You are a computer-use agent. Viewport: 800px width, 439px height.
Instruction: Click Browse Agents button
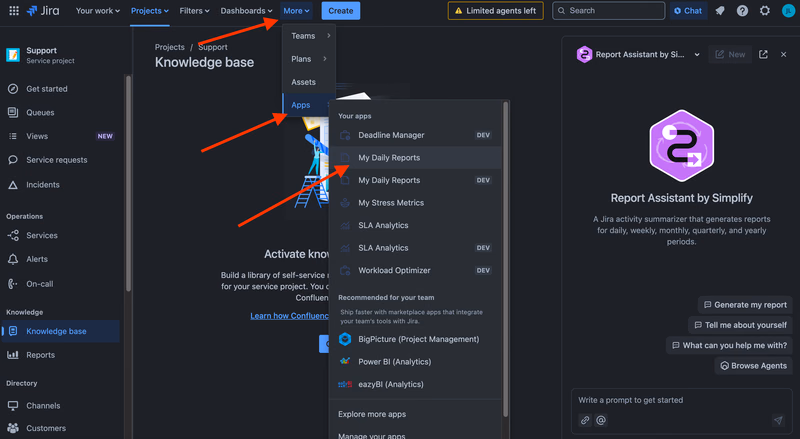pos(753,365)
